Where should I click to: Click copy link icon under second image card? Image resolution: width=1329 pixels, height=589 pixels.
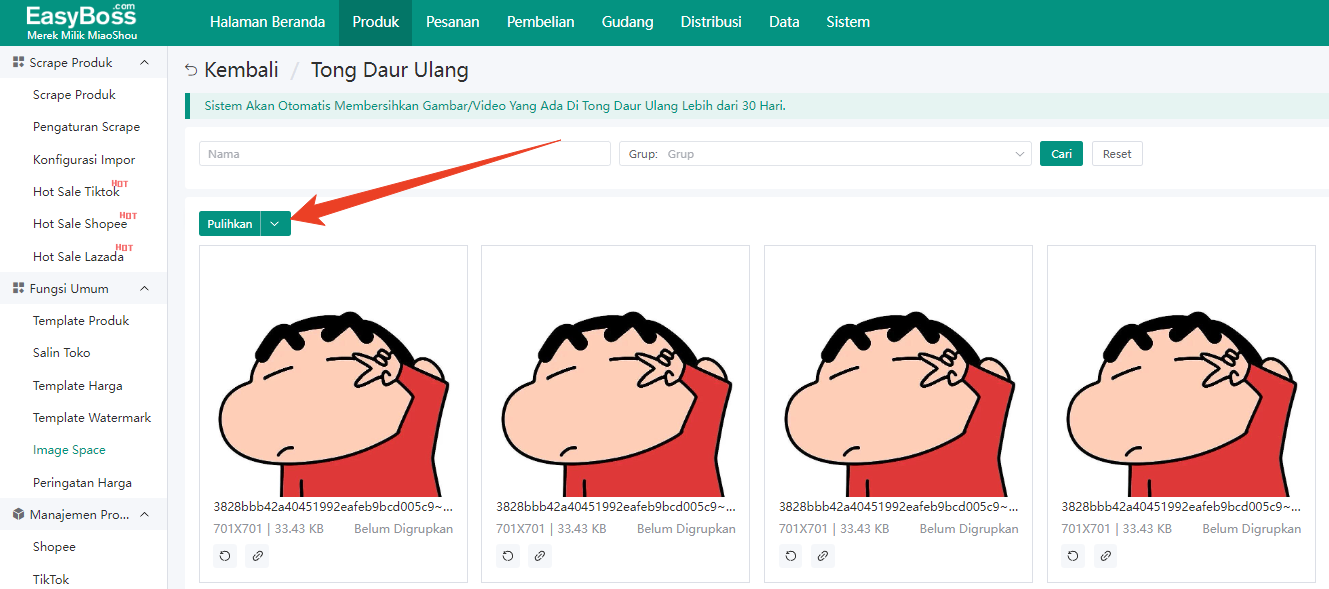tap(540, 556)
